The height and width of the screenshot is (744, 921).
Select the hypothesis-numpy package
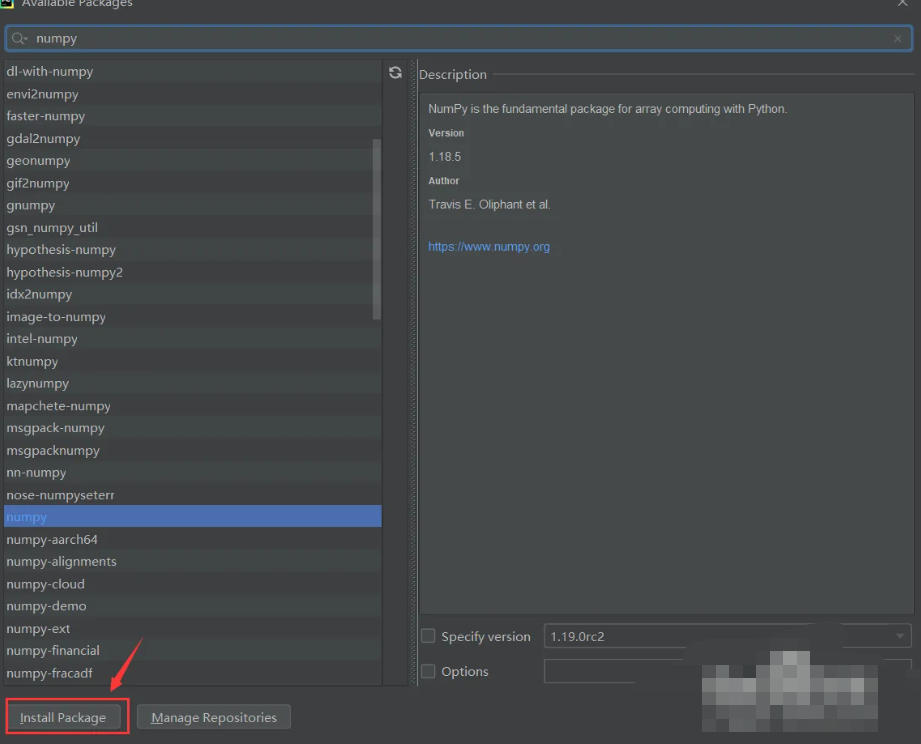pyautogui.click(x=62, y=249)
